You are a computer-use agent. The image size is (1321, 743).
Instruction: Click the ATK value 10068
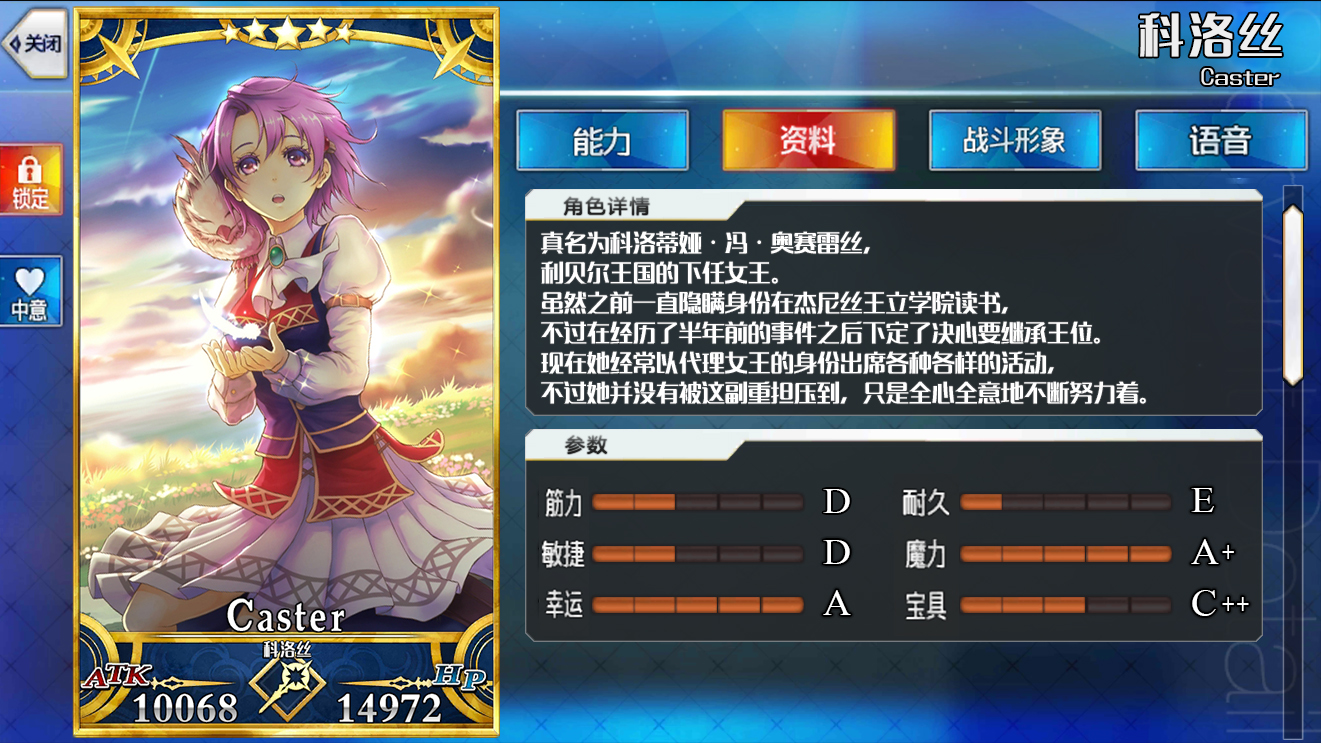pos(185,707)
